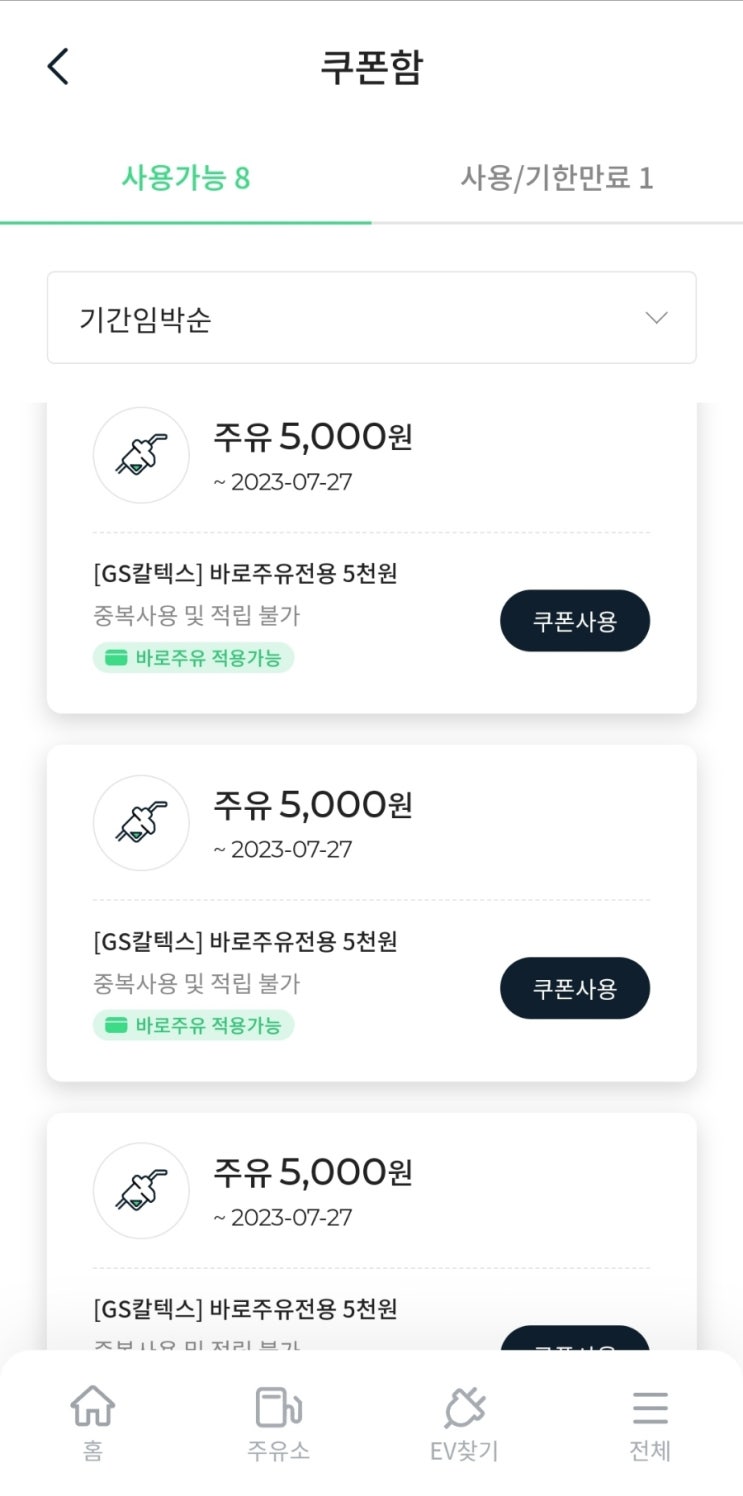Click the chevron arrow of sort dropdown

[x=656, y=318]
